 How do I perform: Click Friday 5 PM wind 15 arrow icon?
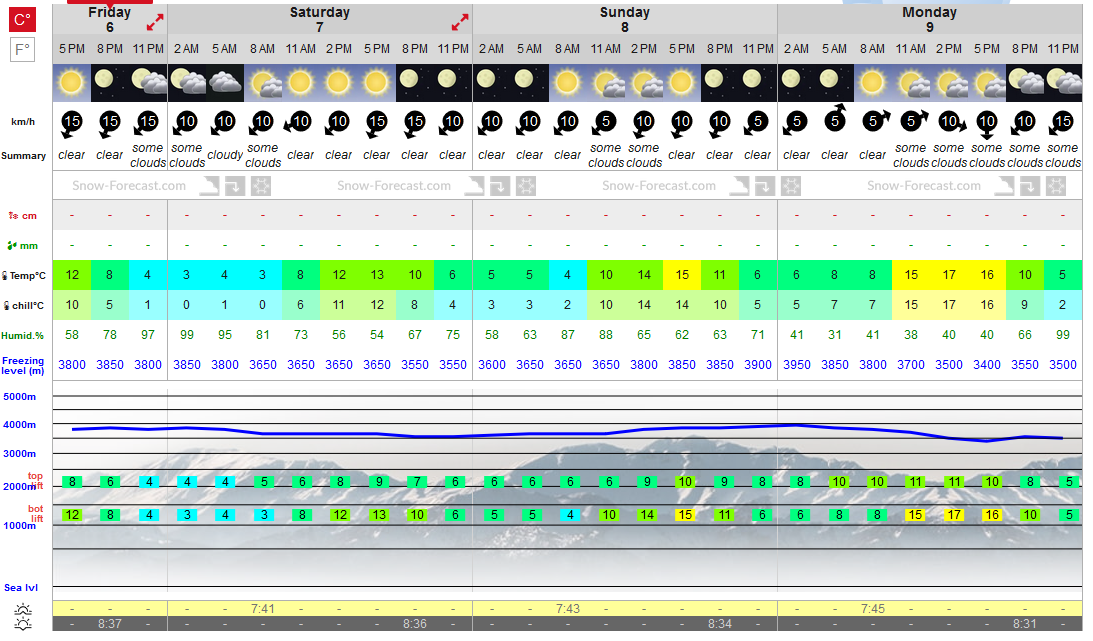(x=70, y=123)
